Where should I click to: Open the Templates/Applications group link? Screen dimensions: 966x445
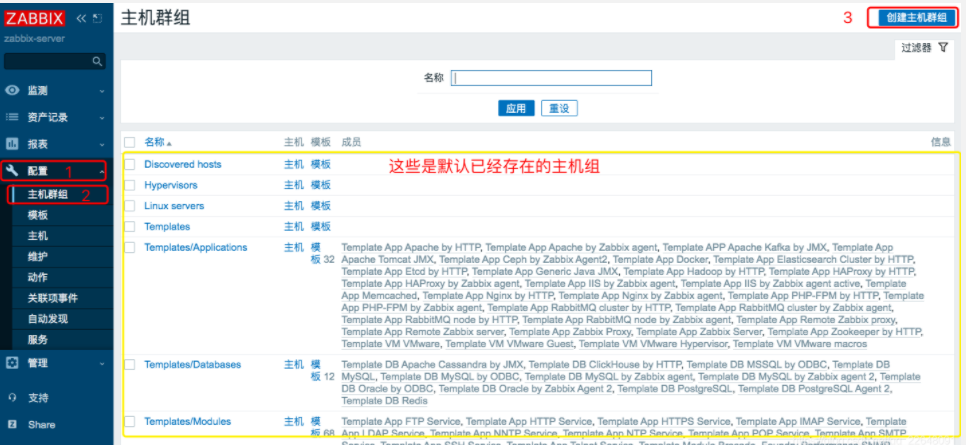click(195, 247)
